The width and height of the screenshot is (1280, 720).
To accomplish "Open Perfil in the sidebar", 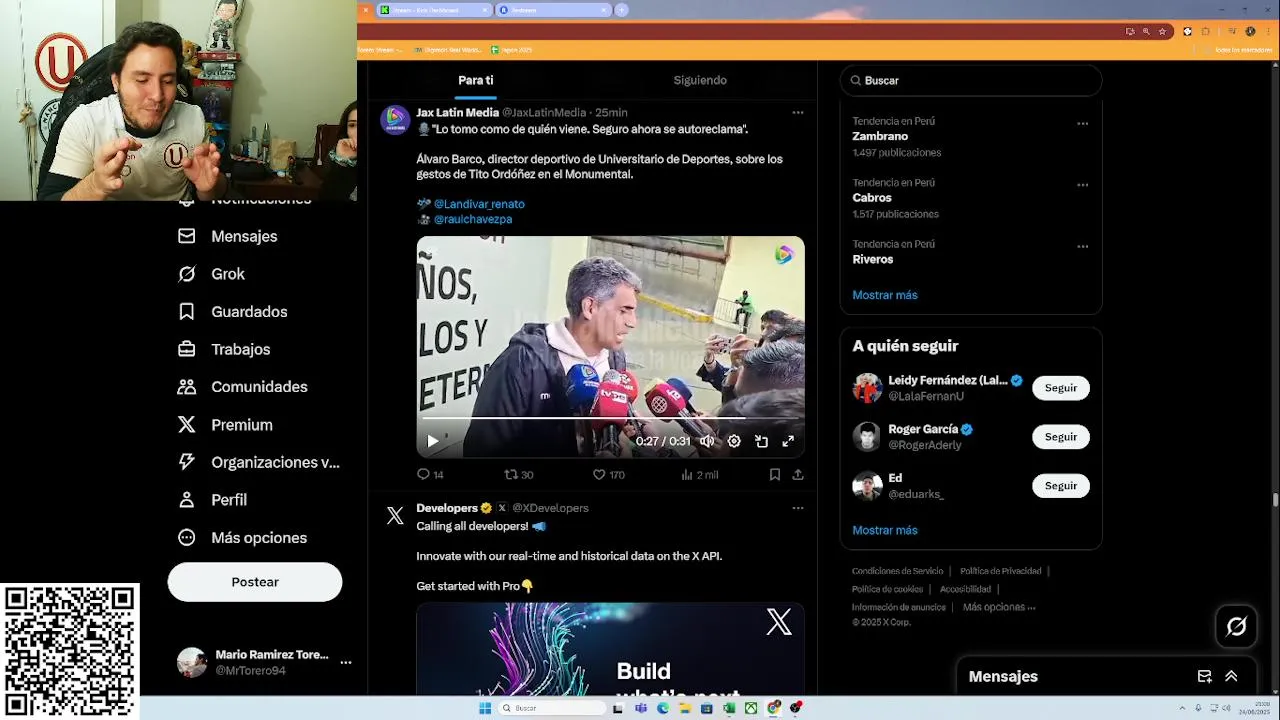I will [212, 500].
